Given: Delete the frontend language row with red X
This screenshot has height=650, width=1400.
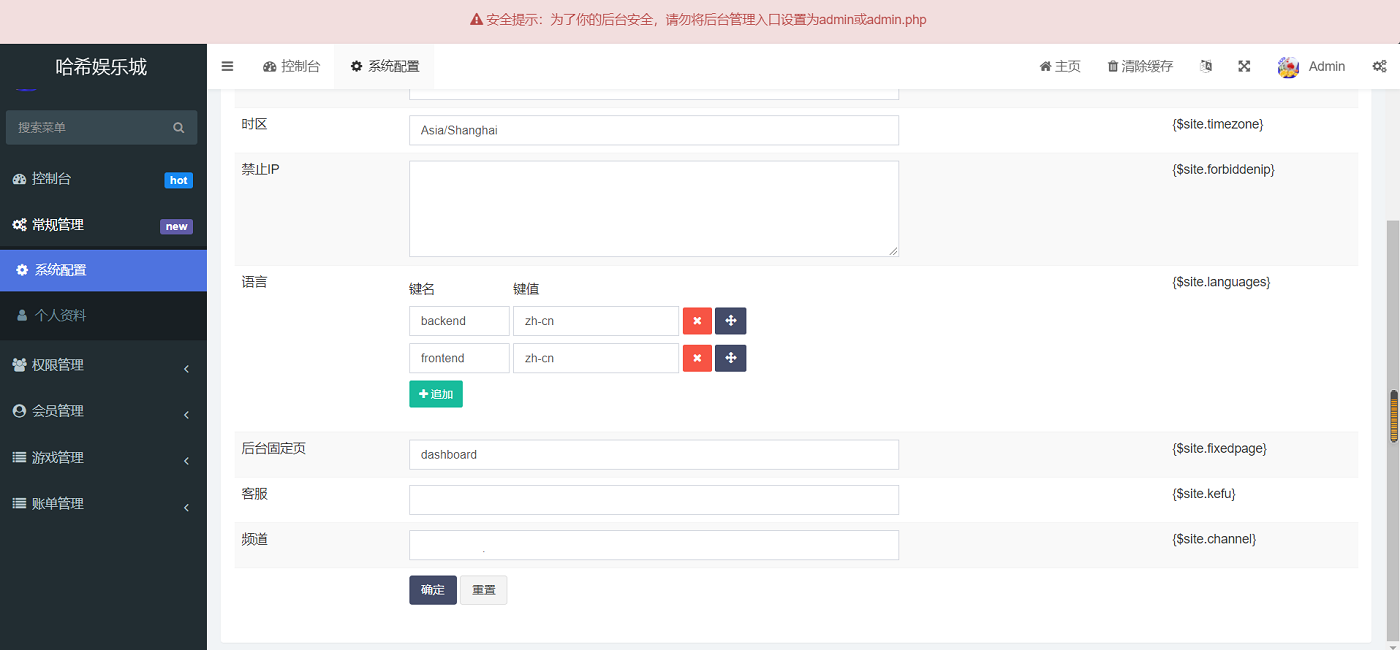Looking at the screenshot, I should pos(697,357).
